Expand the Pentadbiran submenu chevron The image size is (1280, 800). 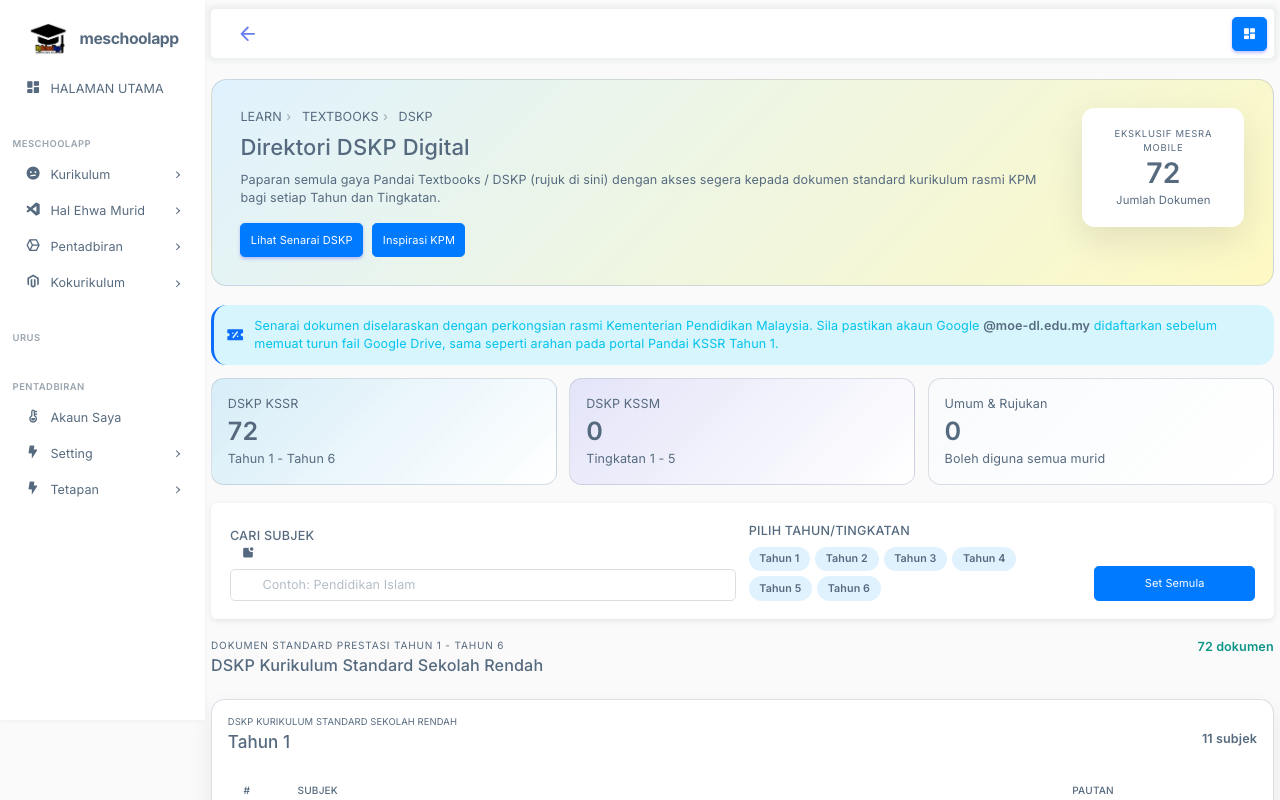coord(178,247)
